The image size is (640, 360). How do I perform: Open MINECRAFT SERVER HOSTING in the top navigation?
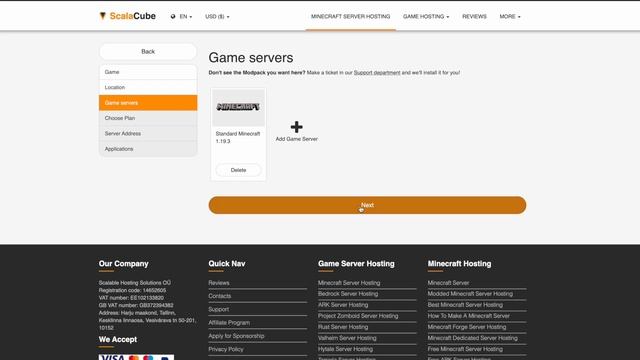351,16
